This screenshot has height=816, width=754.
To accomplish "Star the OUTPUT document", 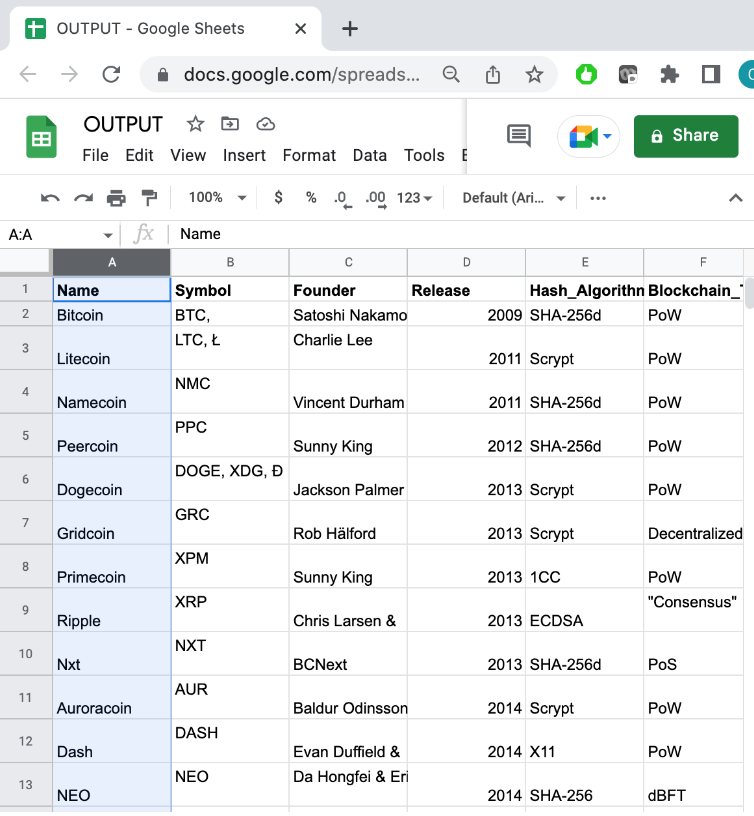I will [195, 124].
